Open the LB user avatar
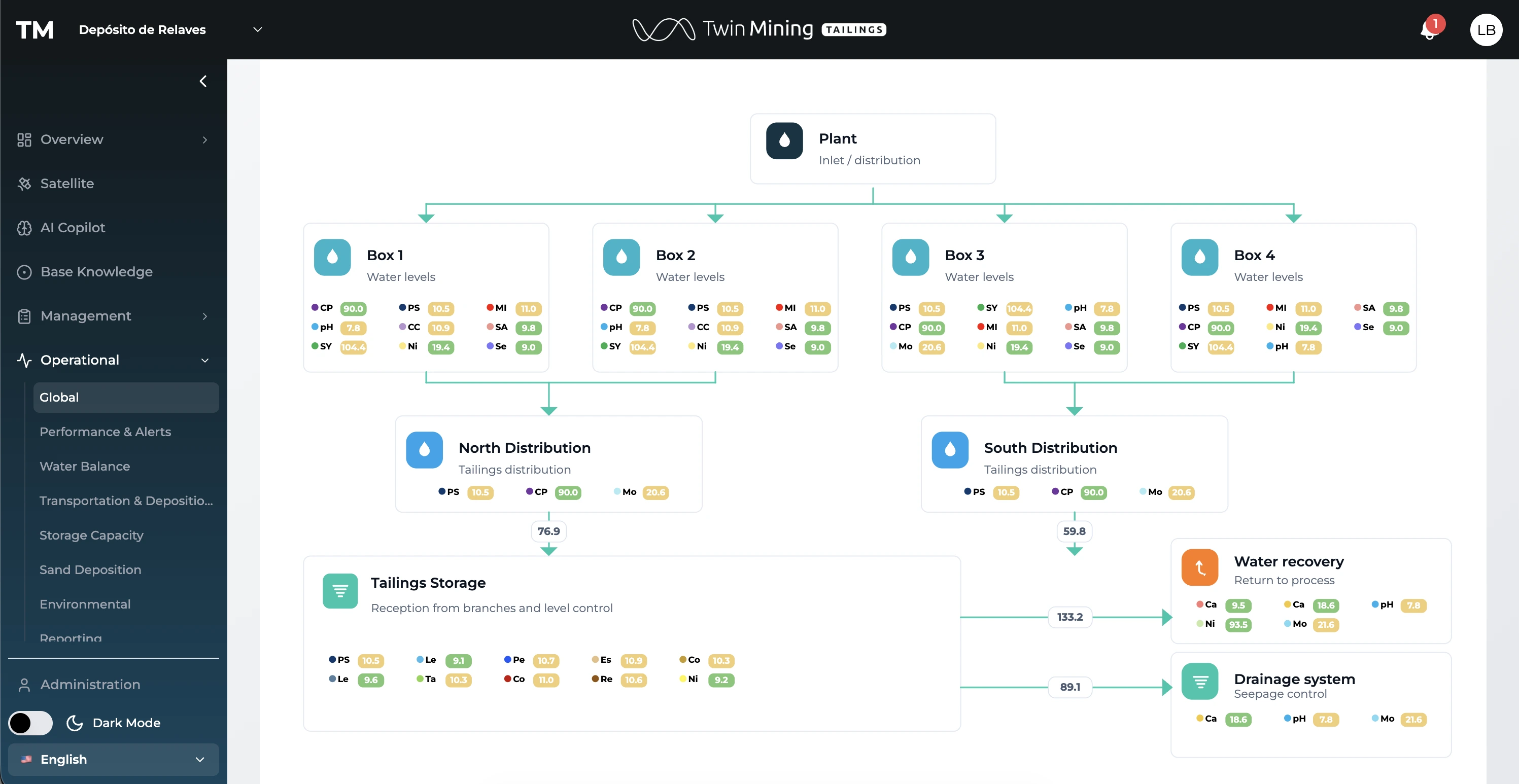The height and width of the screenshot is (784, 1519). 1486,29
